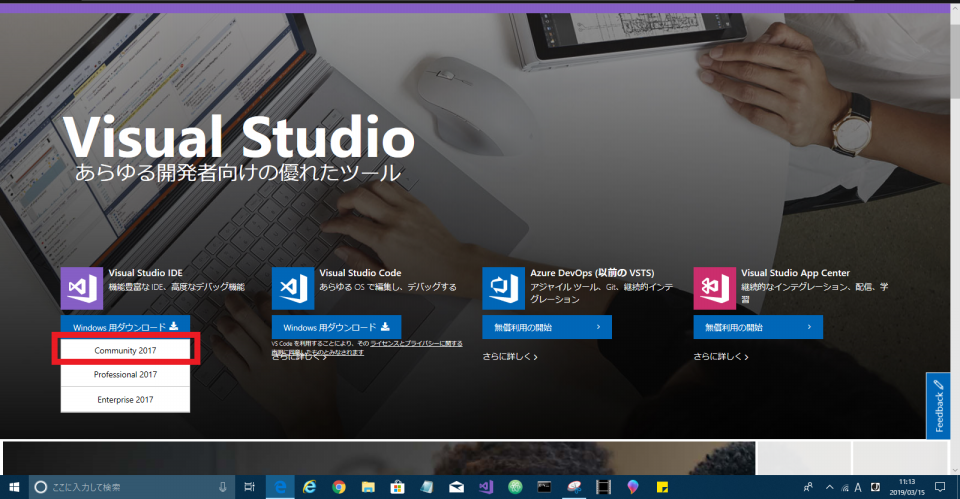Click the Visual Studio Code heading text
The height and width of the screenshot is (499, 960).
(360, 273)
